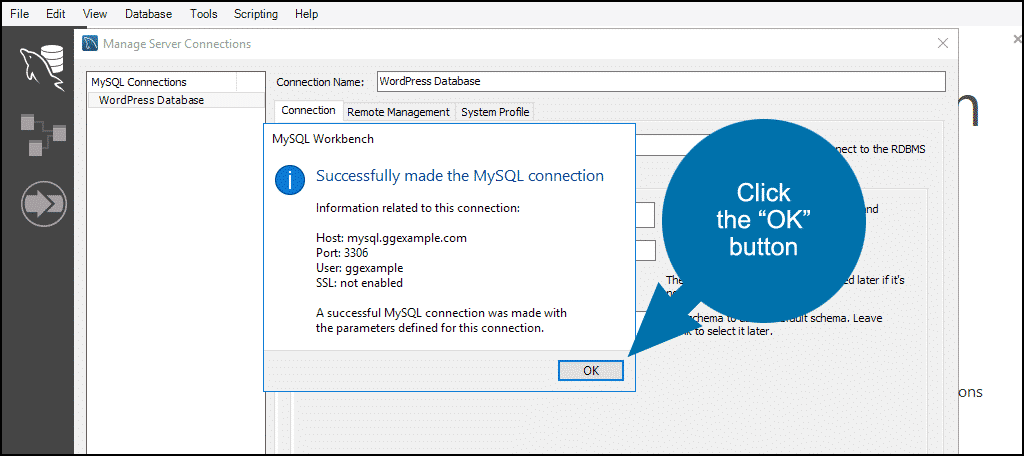Close the Manage Server Connections window
1024x456 pixels.
pyautogui.click(x=942, y=44)
